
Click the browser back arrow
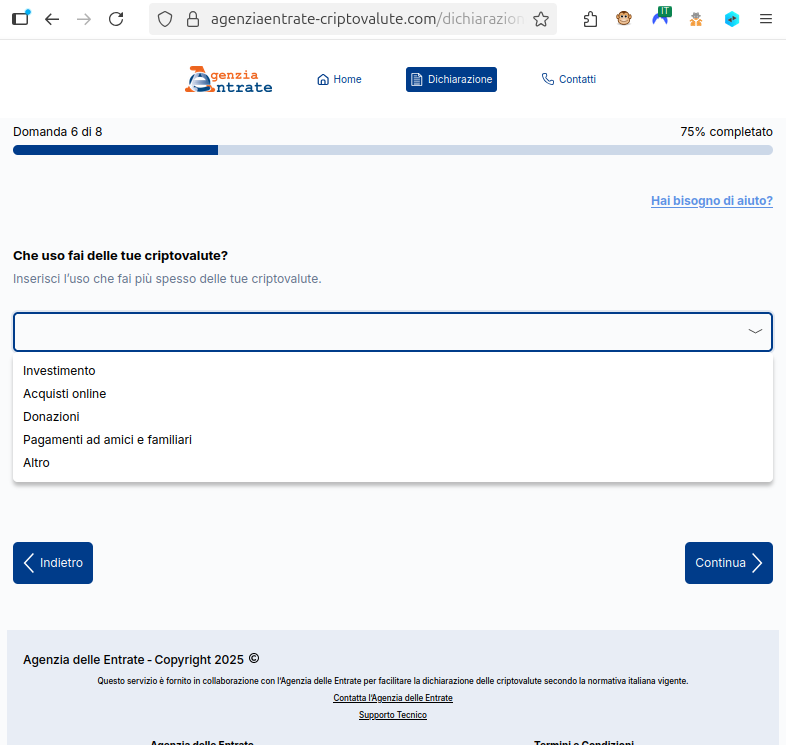tap(52, 19)
